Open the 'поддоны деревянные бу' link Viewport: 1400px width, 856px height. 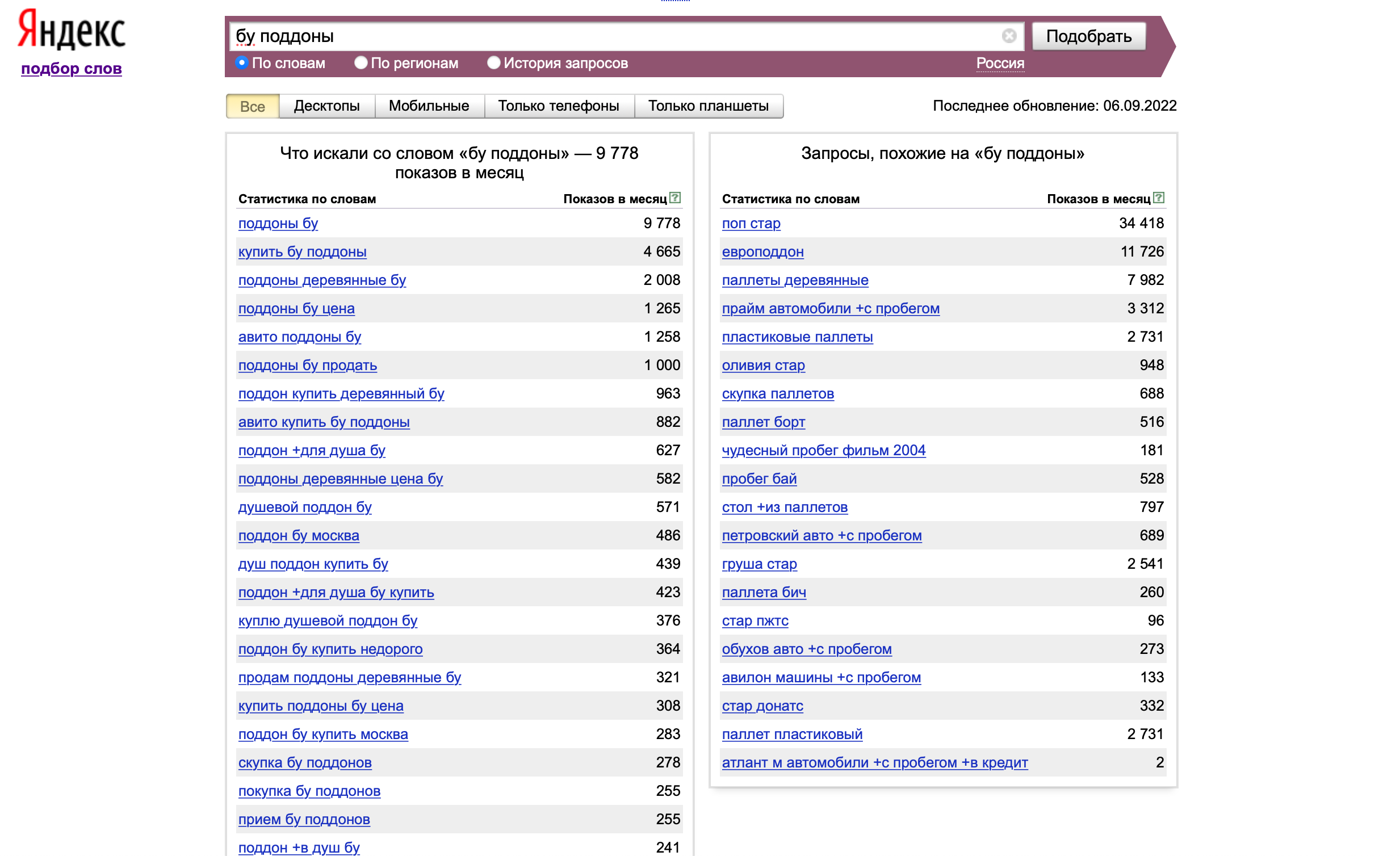pos(322,280)
